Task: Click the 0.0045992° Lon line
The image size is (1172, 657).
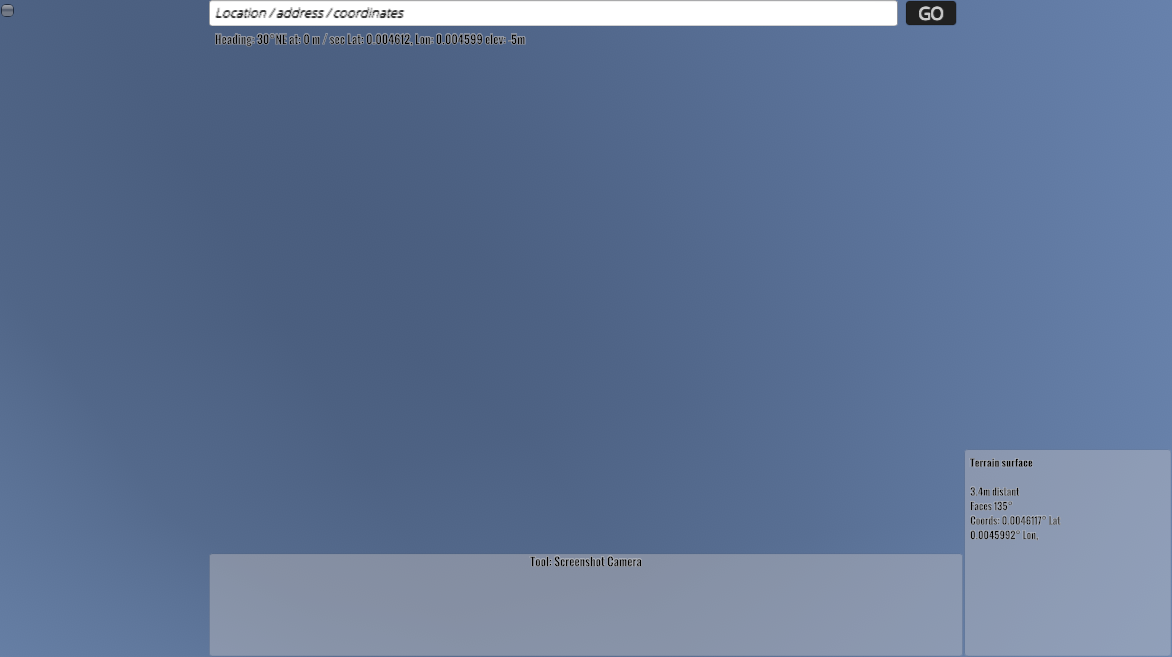Action: [1003, 535]
